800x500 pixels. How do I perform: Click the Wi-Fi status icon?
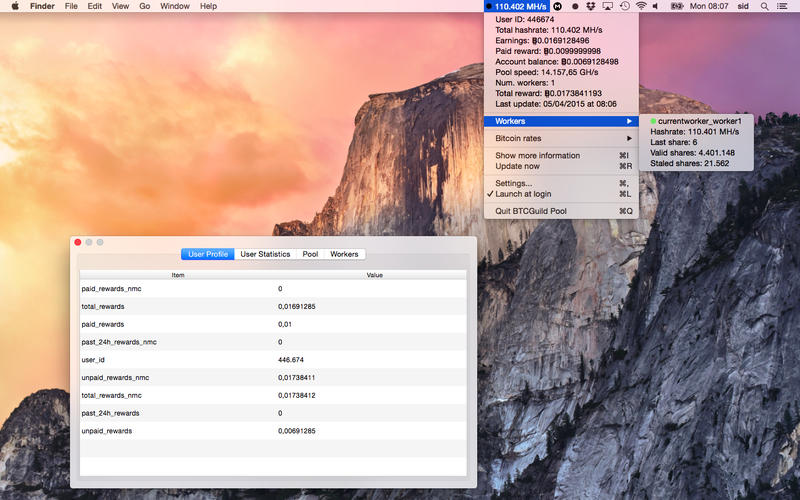click(x=640, y=6)
